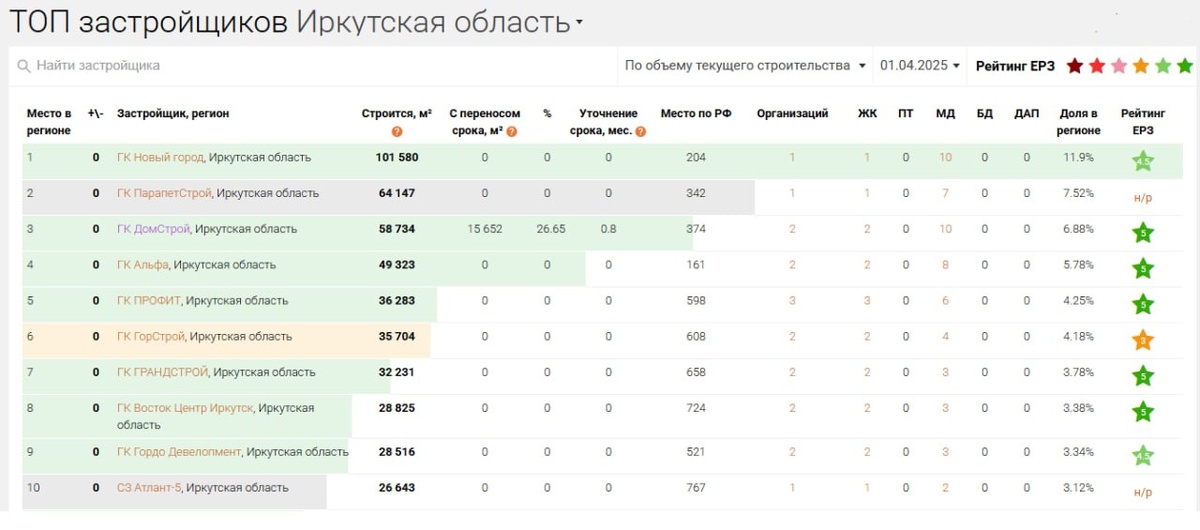Click info icon next to "С переносом срока, м²"
Viewport: 1200px width, 530px height.
pos(513,132)
